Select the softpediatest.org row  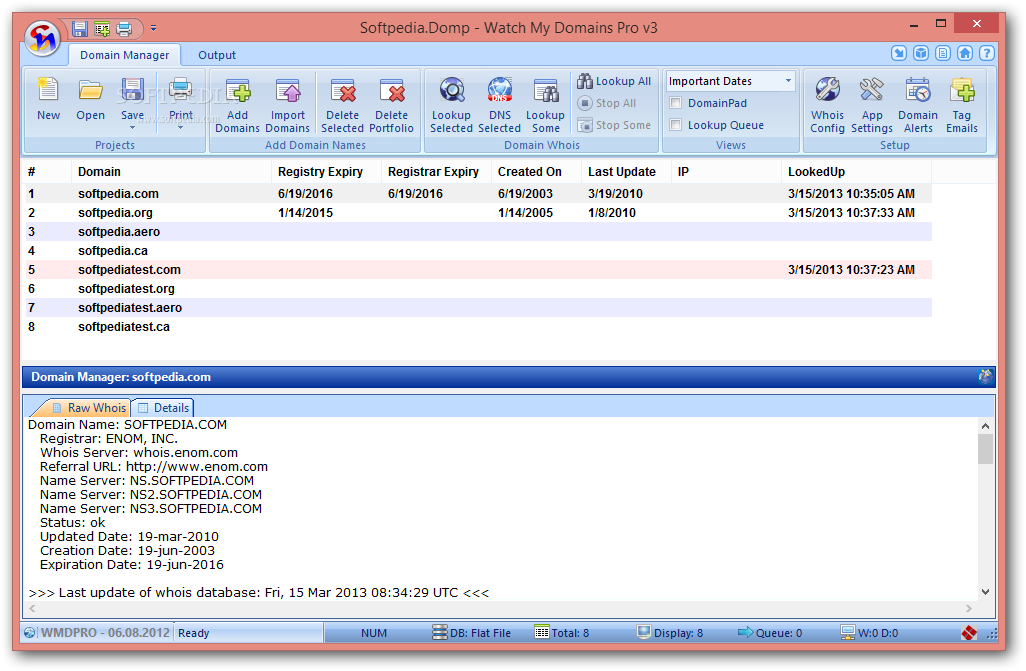[x=479, y=289]
